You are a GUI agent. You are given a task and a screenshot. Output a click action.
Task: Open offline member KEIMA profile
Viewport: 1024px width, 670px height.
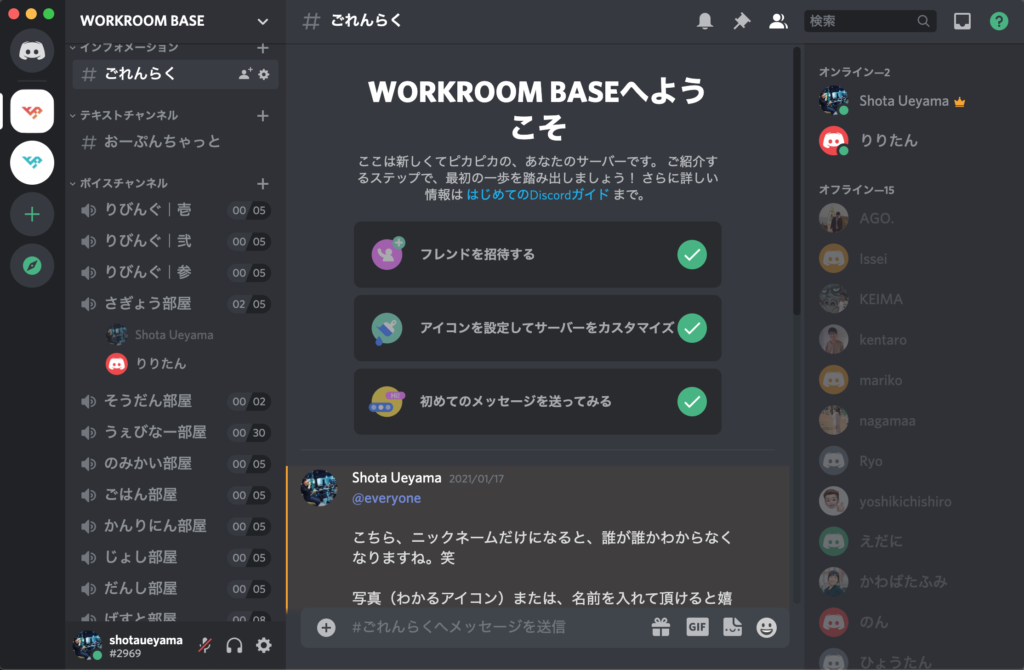[908, 300]
